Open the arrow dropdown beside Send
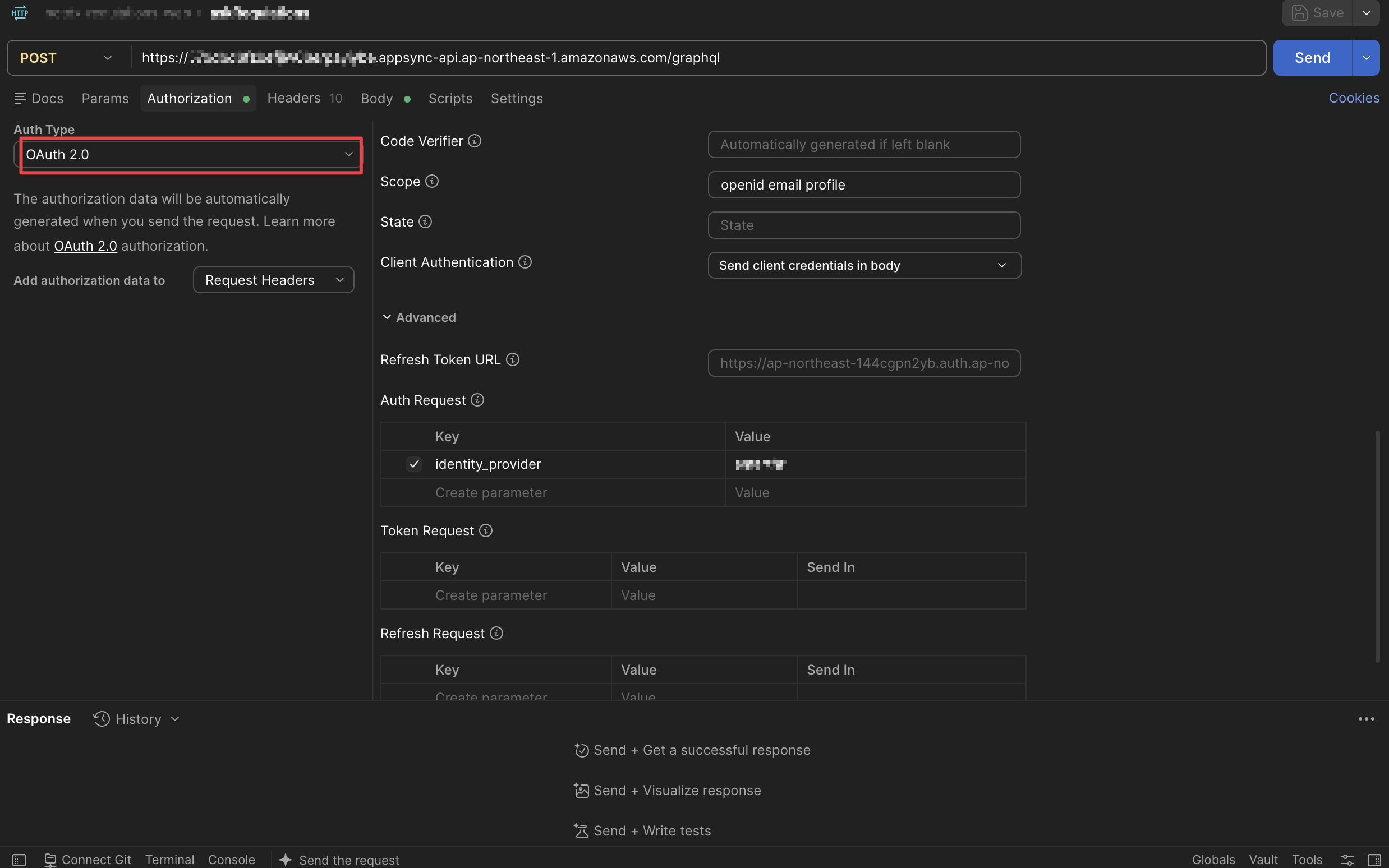Viewport: 1389px width, 868px height. (1366, 57)
